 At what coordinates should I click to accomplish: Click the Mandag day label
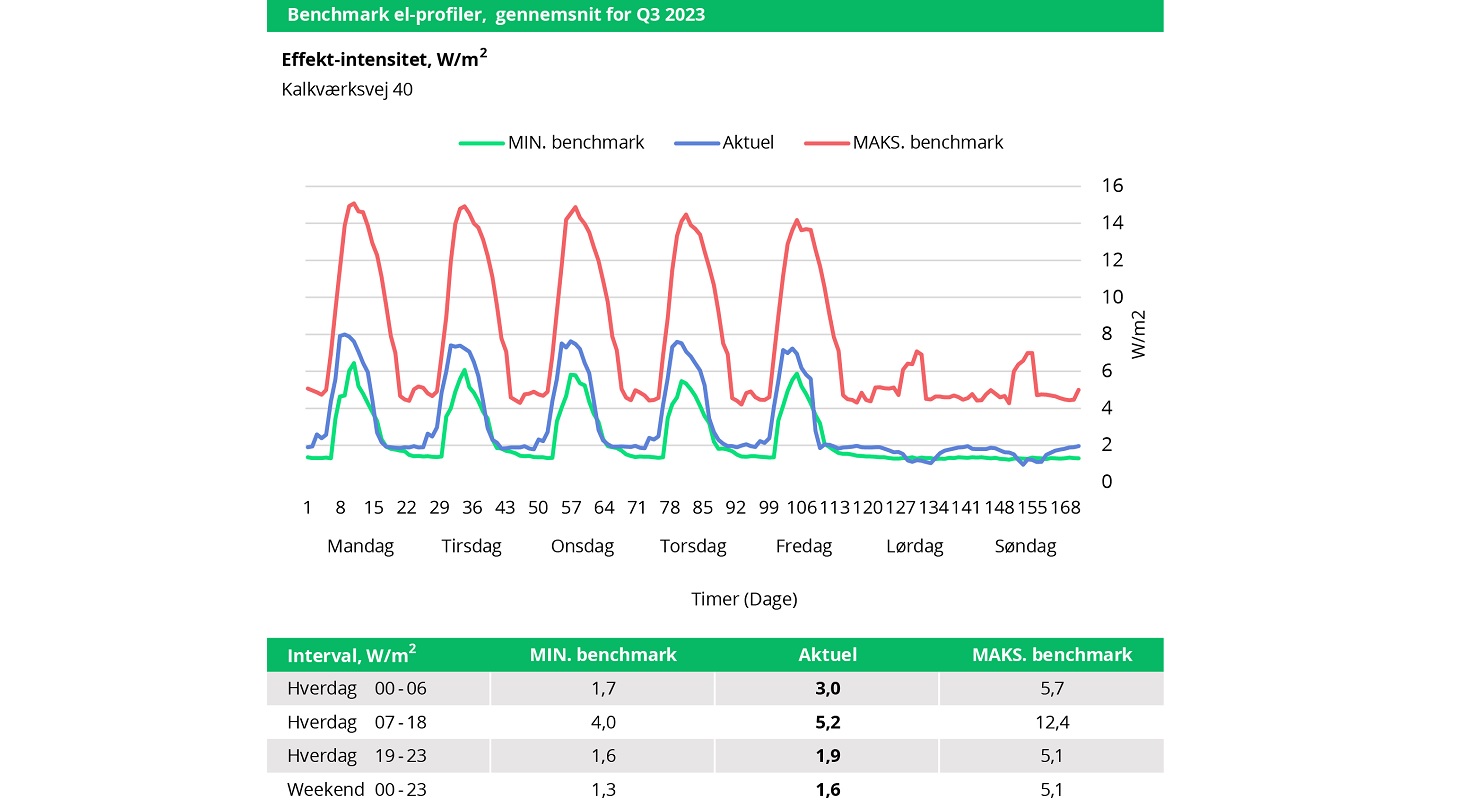point(361,547)
